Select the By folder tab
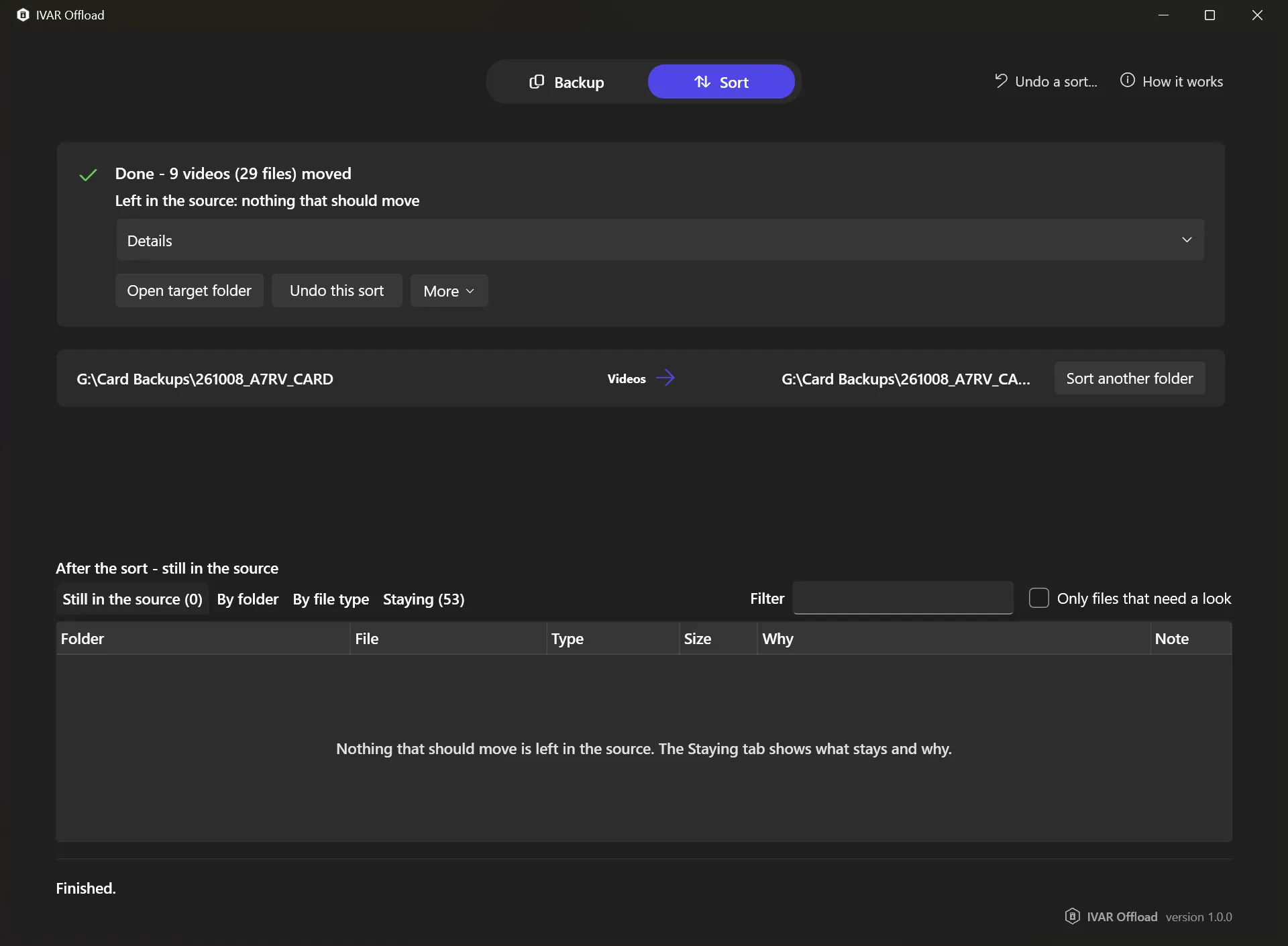Screen dimensions: 1288x946 pyautogui.click(x=247, y=599)
